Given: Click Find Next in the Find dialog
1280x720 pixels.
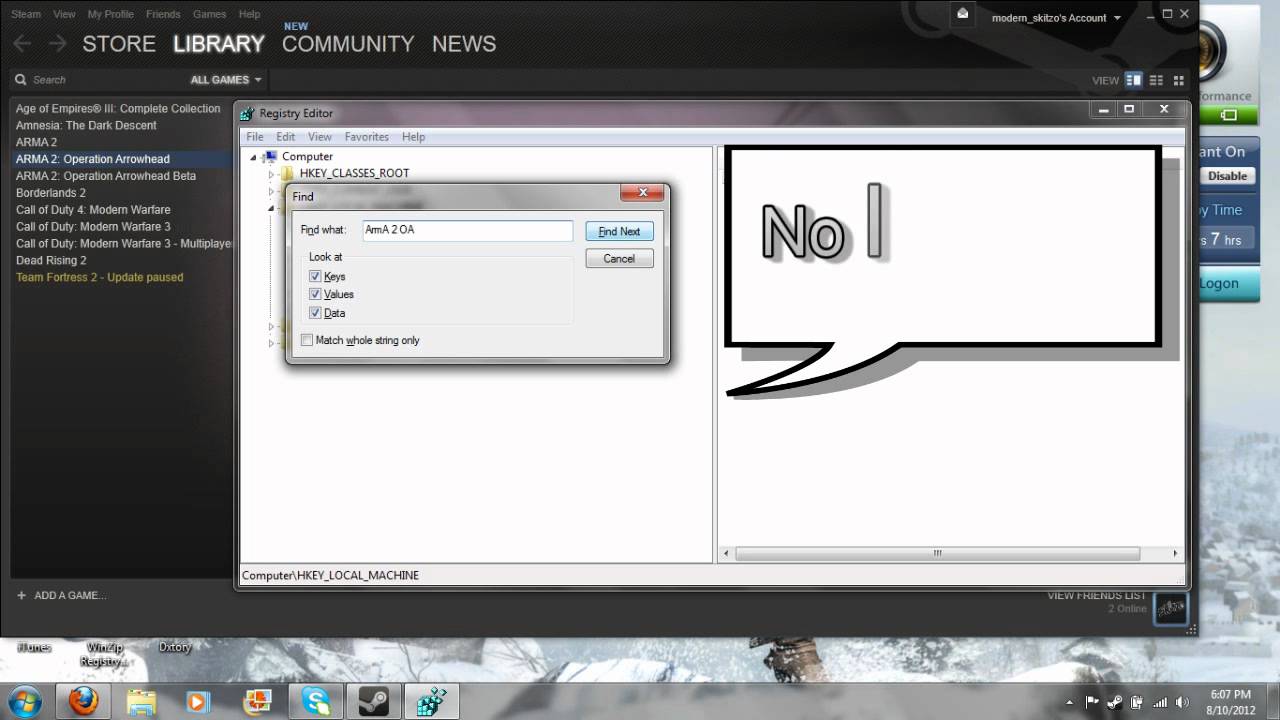Looking at the screenshot, I should point(619,231).
